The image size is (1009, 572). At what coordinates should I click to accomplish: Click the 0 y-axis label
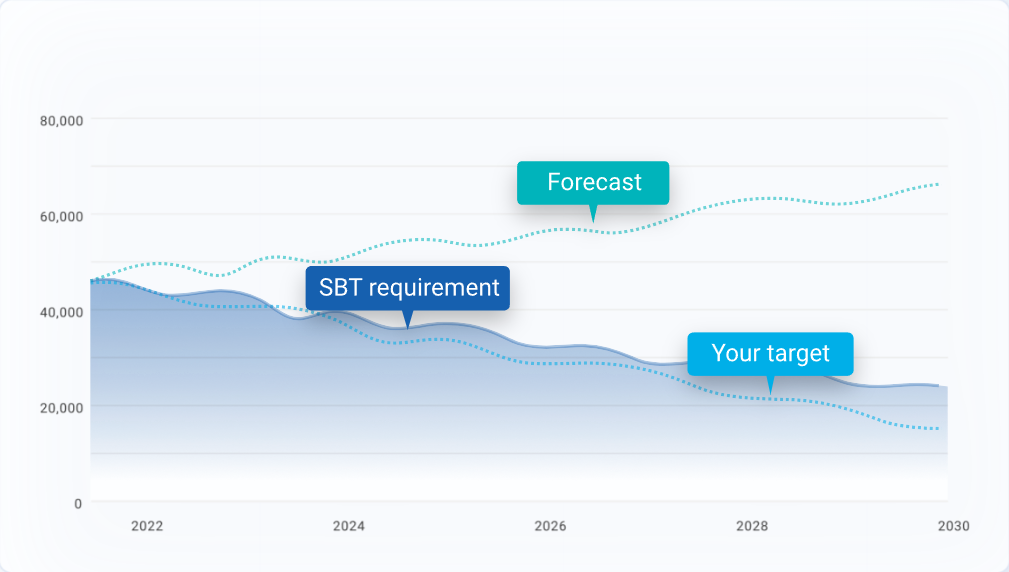pyautogui.click(x=78, y=503)
